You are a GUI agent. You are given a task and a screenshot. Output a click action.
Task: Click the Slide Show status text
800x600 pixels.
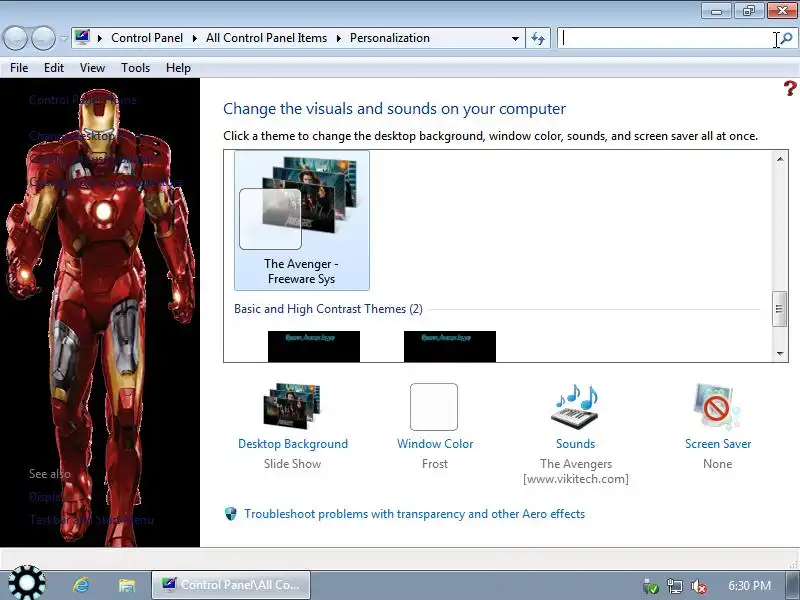(292, 464)
